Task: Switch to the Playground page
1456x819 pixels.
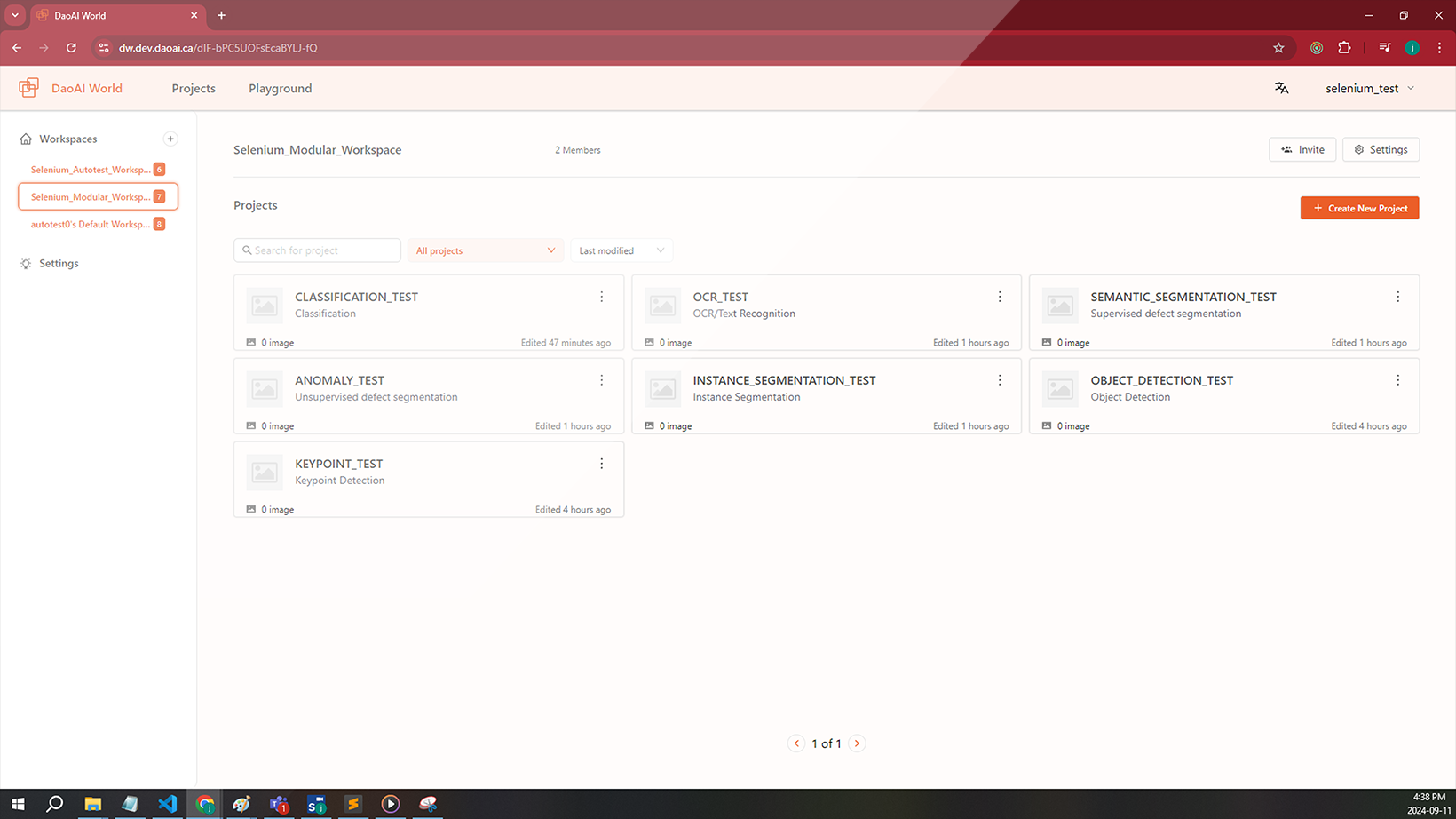Action: click(280, 88)
